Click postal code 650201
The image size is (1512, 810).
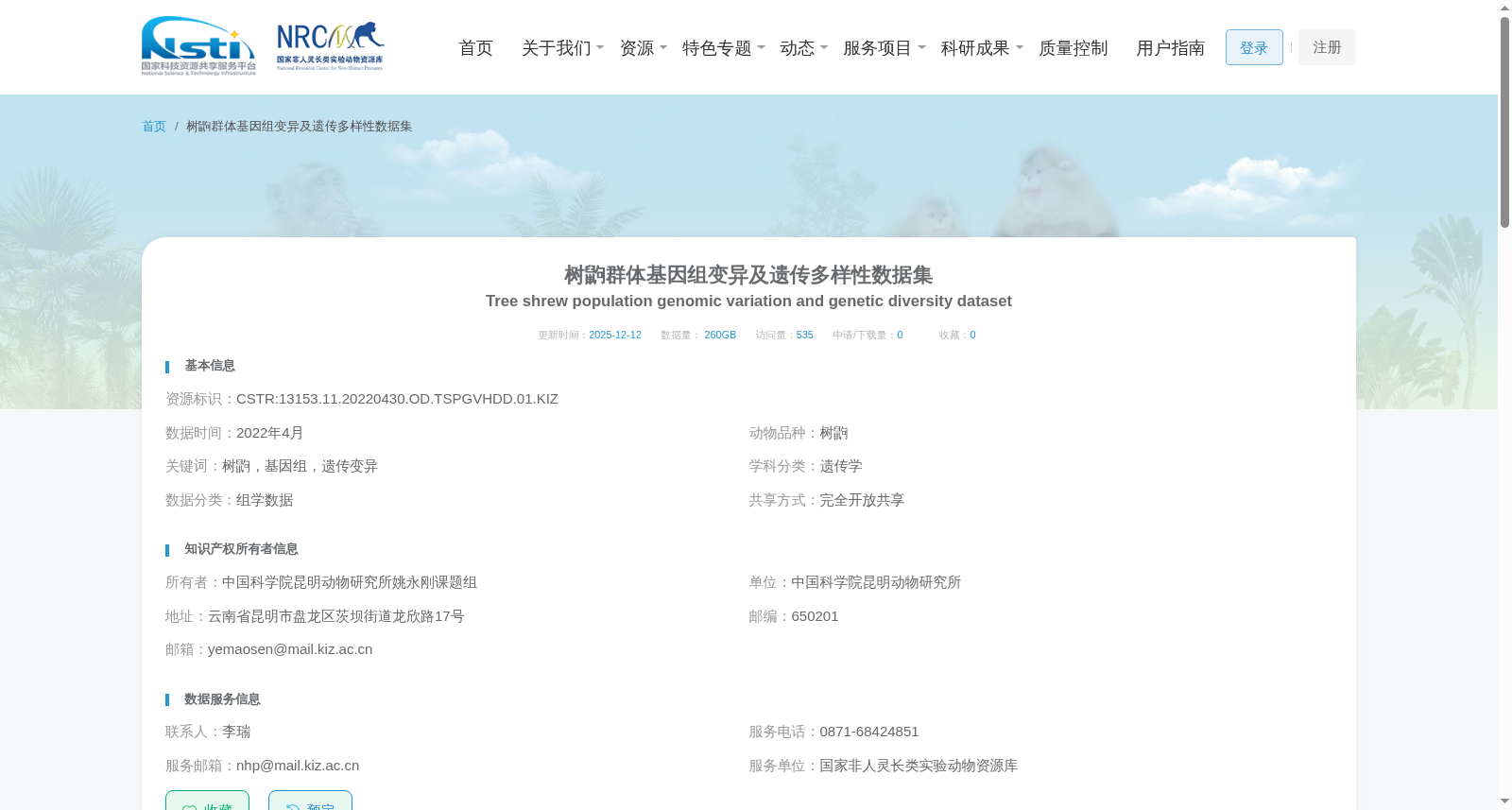815,616
